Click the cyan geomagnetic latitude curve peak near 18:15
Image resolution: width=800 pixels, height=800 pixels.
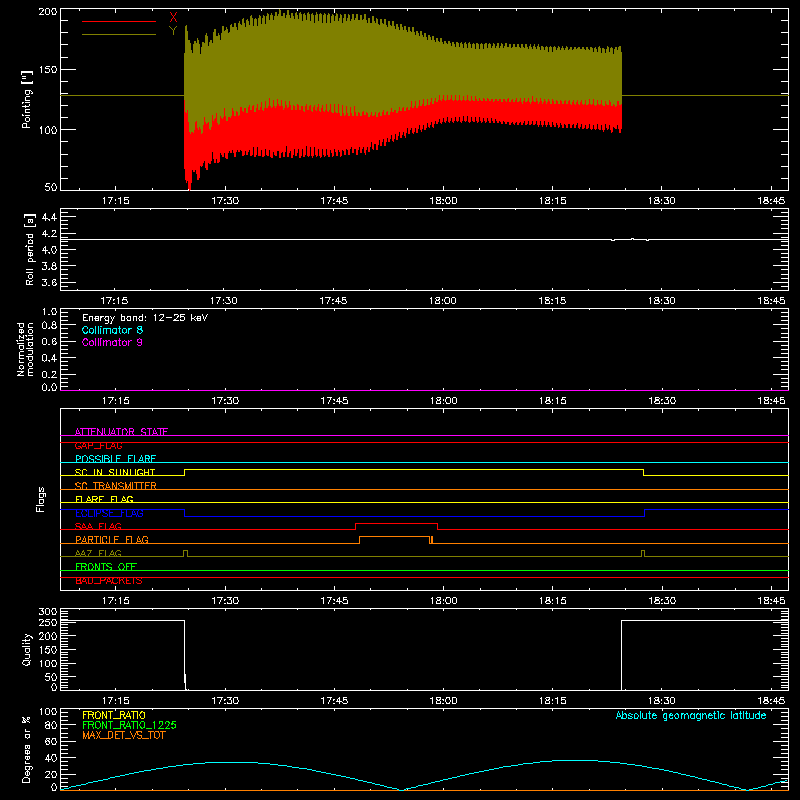pos(576,760)
